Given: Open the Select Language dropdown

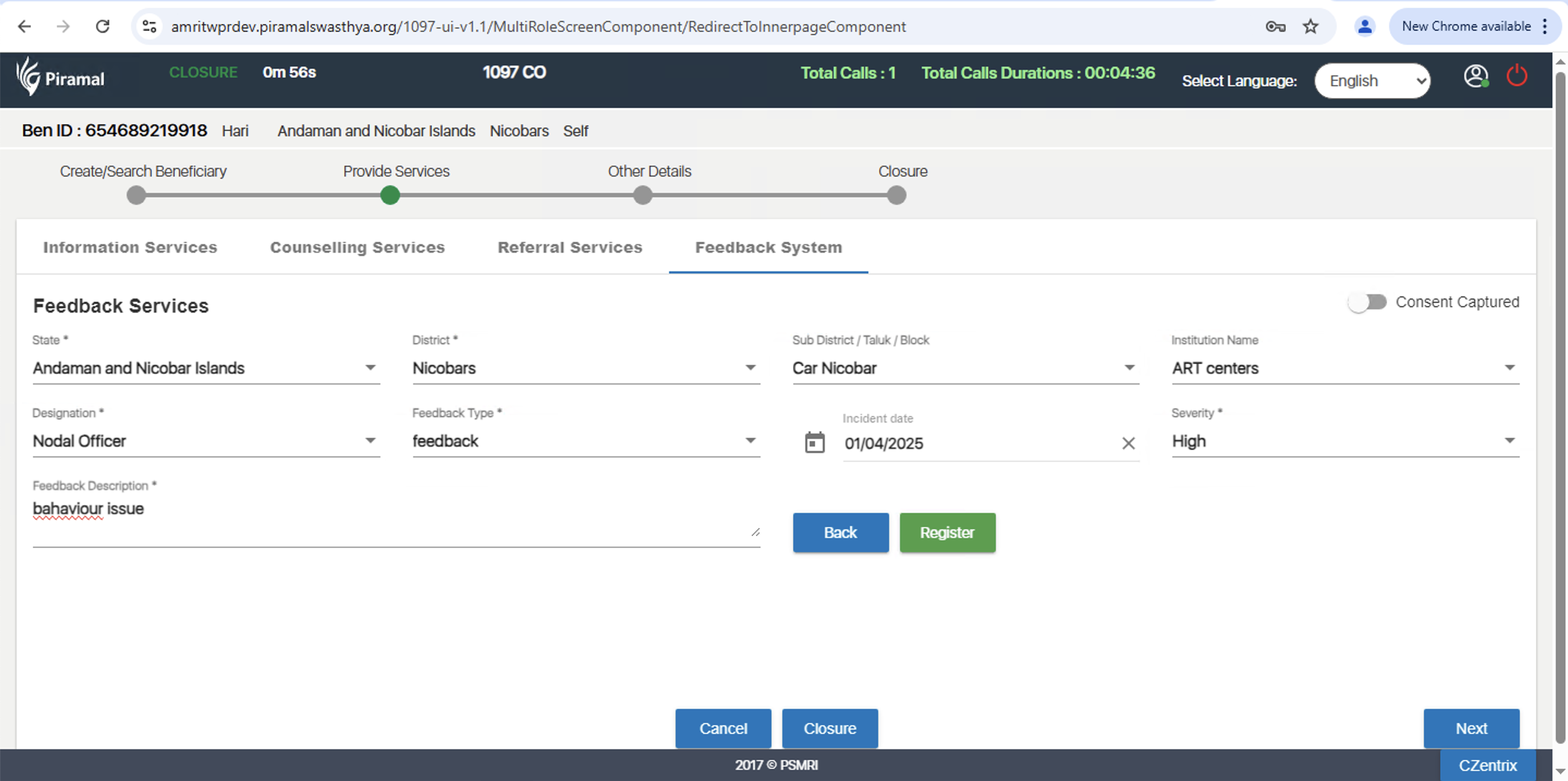Looking at the screenshot, I should coord(1372,81).
